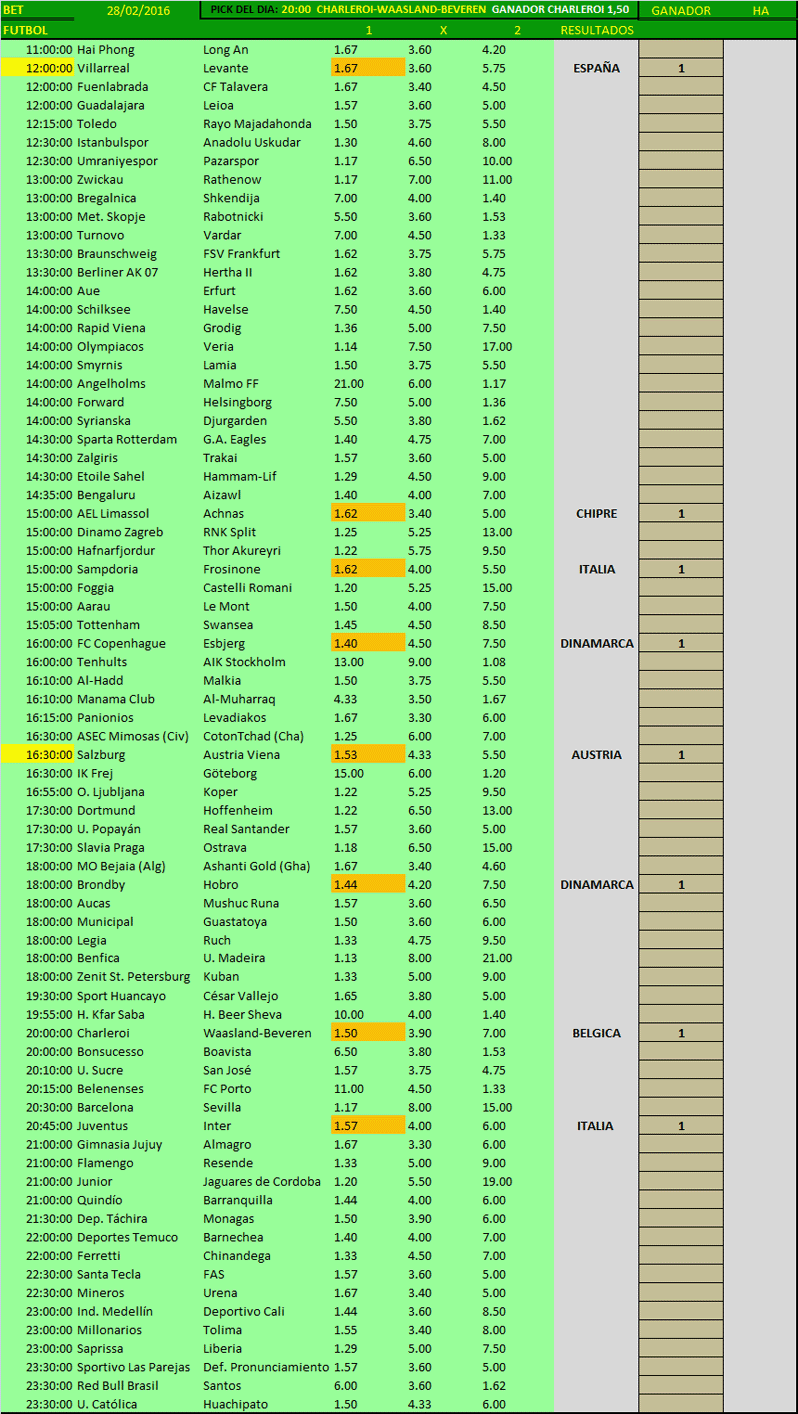This screenshot has height=1414, width=798.
Task: Select DINAMARCA label in FC Copenhague row
Action: (597, 643)
